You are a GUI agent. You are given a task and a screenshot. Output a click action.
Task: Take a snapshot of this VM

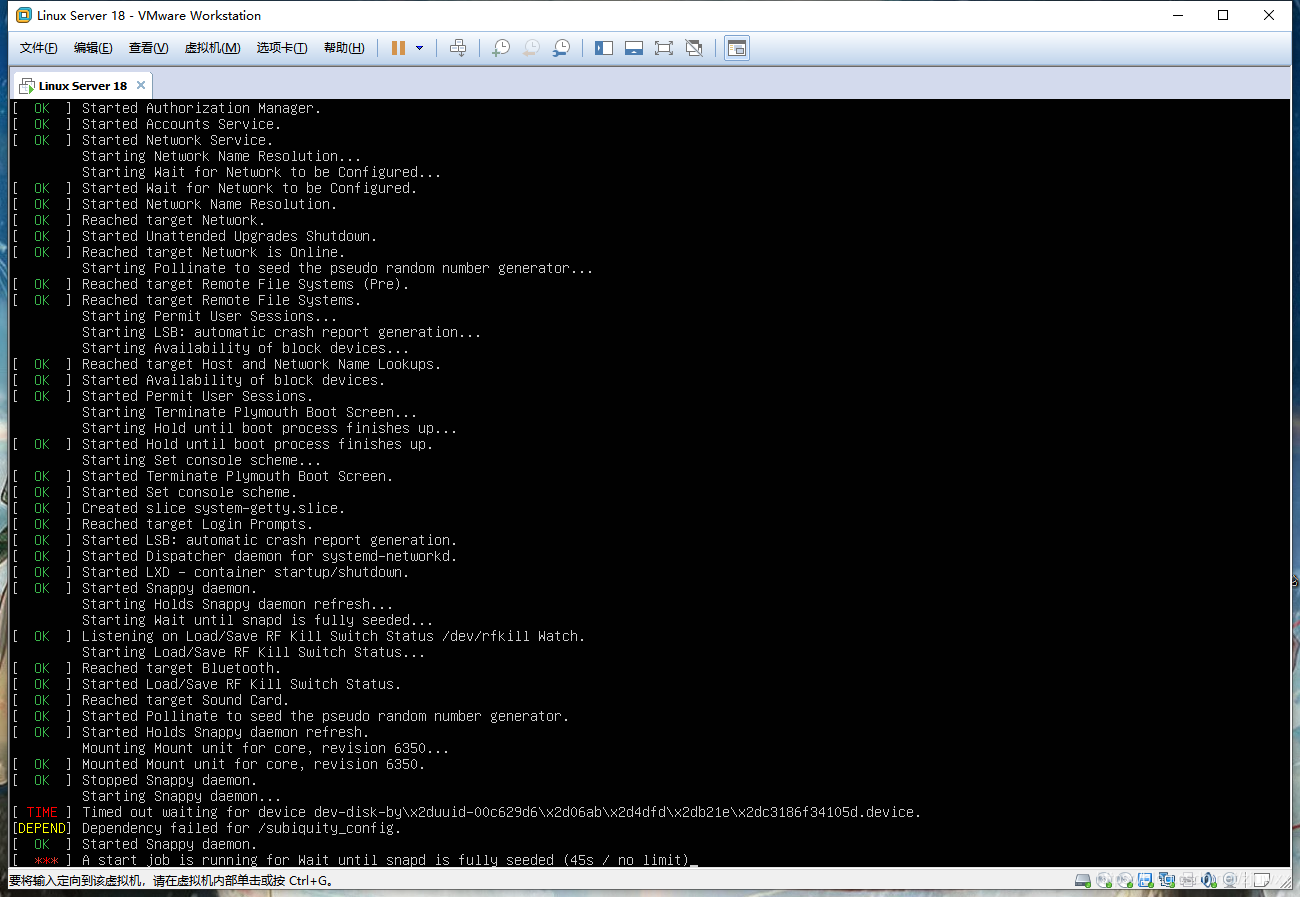click(501, 48)
